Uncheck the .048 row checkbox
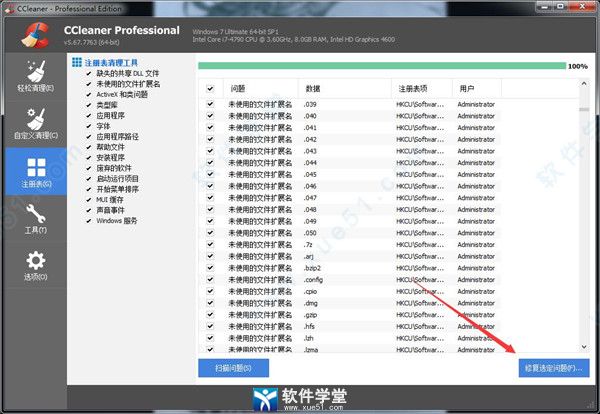Screen dimensions: 600x414 [210, 209]
